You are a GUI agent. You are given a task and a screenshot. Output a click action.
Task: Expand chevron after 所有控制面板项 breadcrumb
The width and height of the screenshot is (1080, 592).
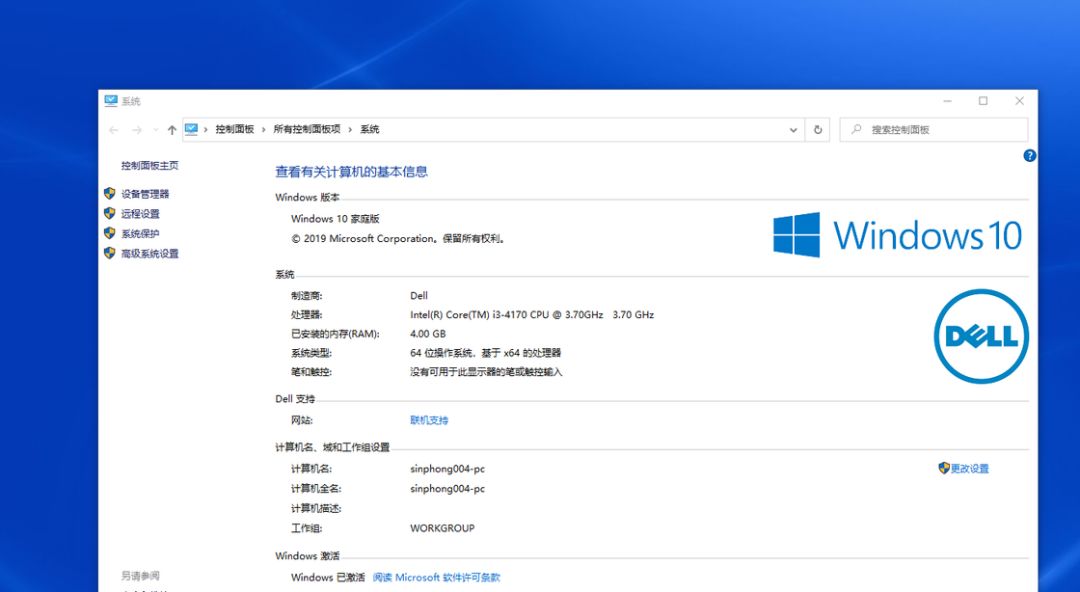(x=351, y=130)
